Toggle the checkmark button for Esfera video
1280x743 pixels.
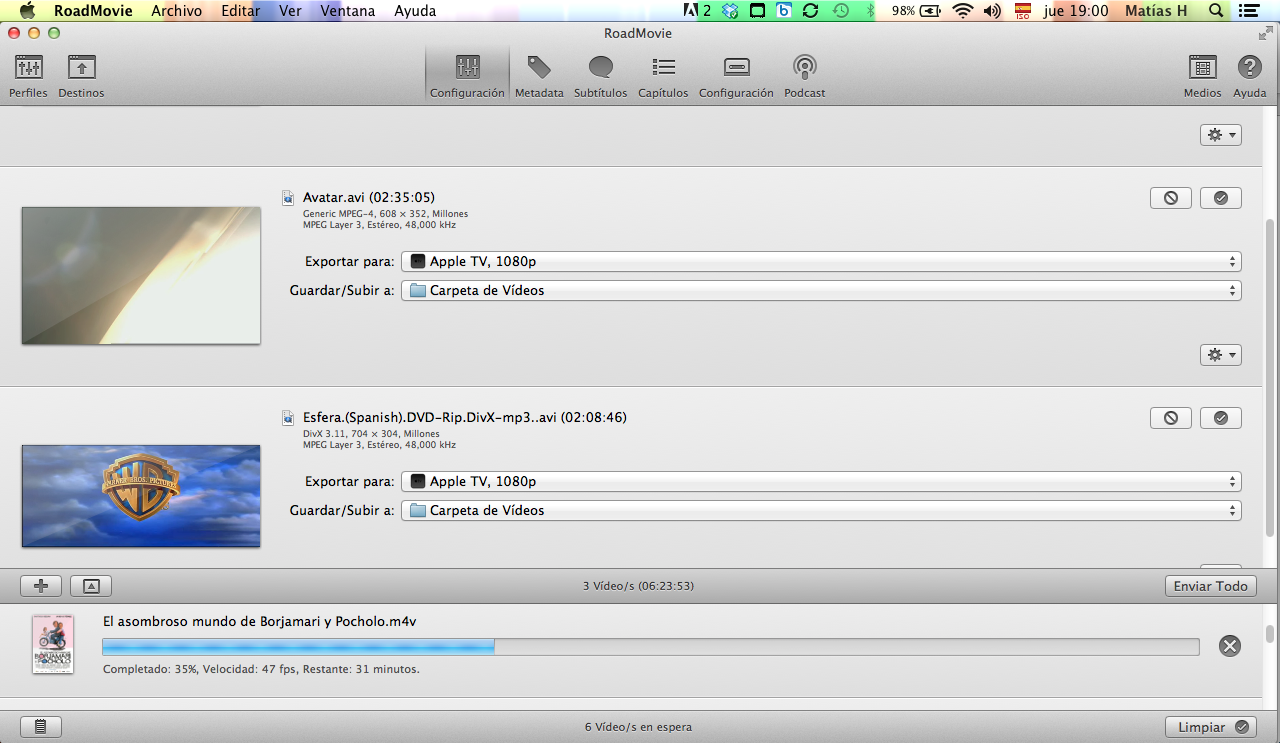pyautogui.click(x=1220, y=418)
